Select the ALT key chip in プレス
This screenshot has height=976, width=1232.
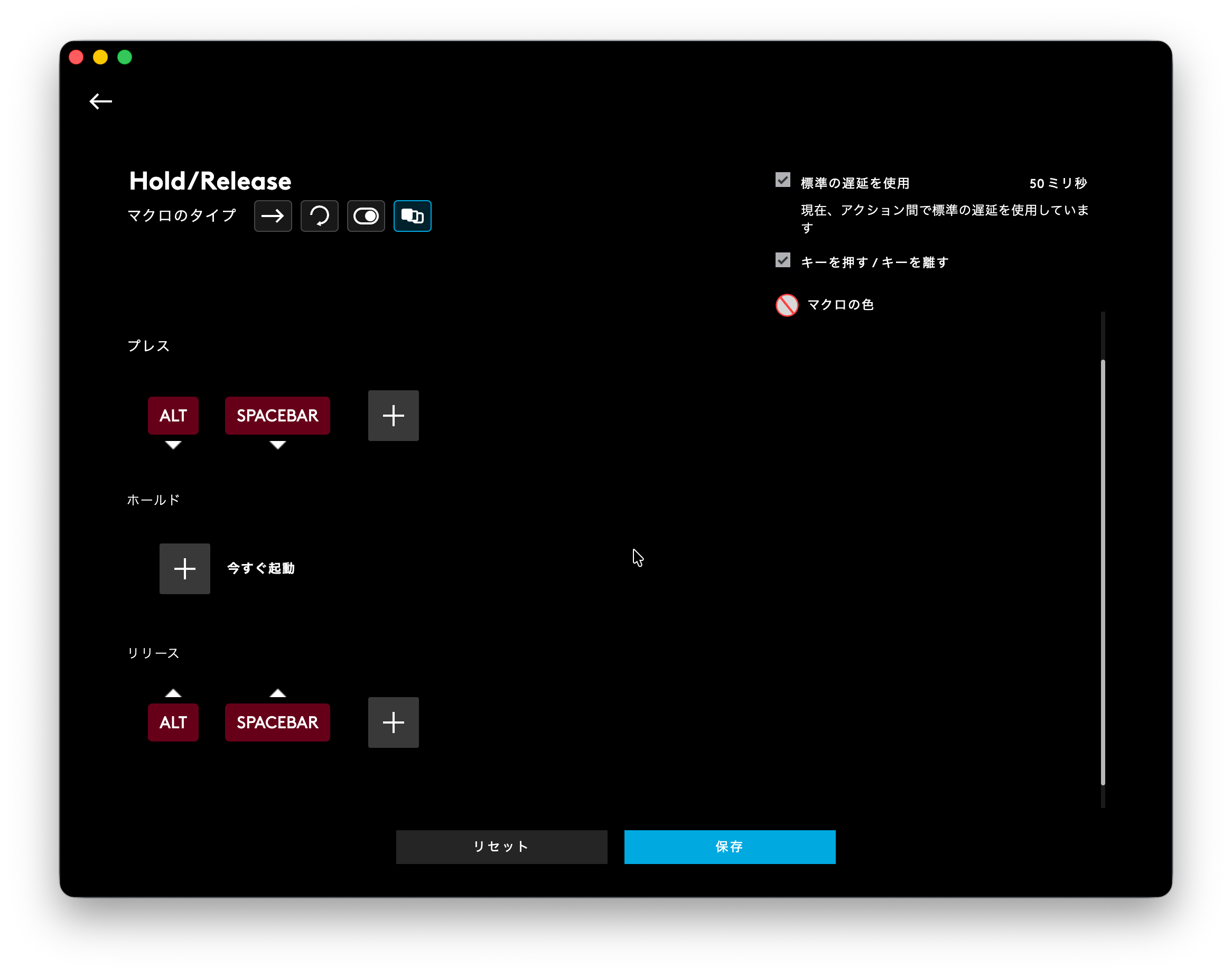coord(173,416)
